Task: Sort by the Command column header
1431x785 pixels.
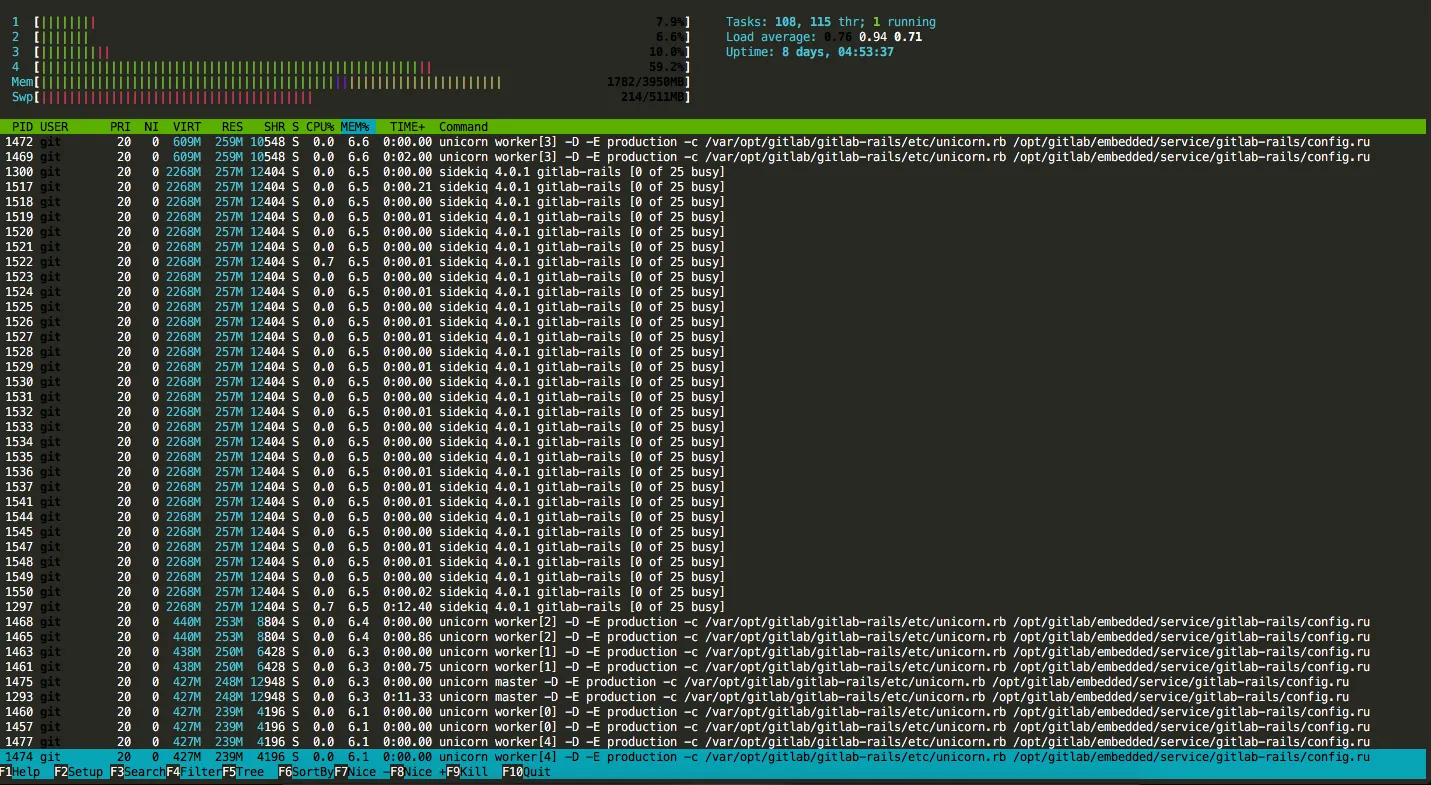Action: [463, 127]
